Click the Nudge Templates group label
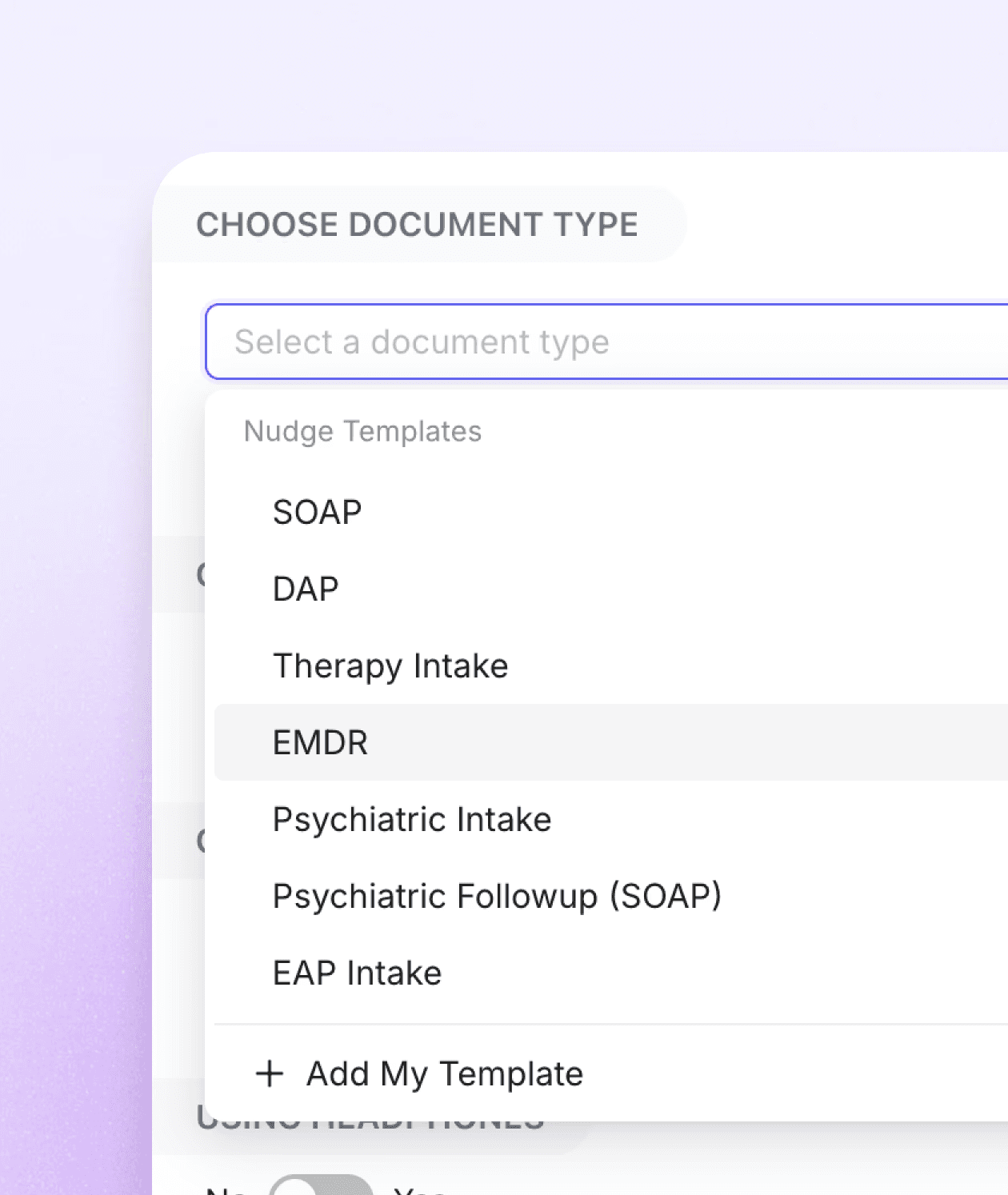 click(362, 431)
